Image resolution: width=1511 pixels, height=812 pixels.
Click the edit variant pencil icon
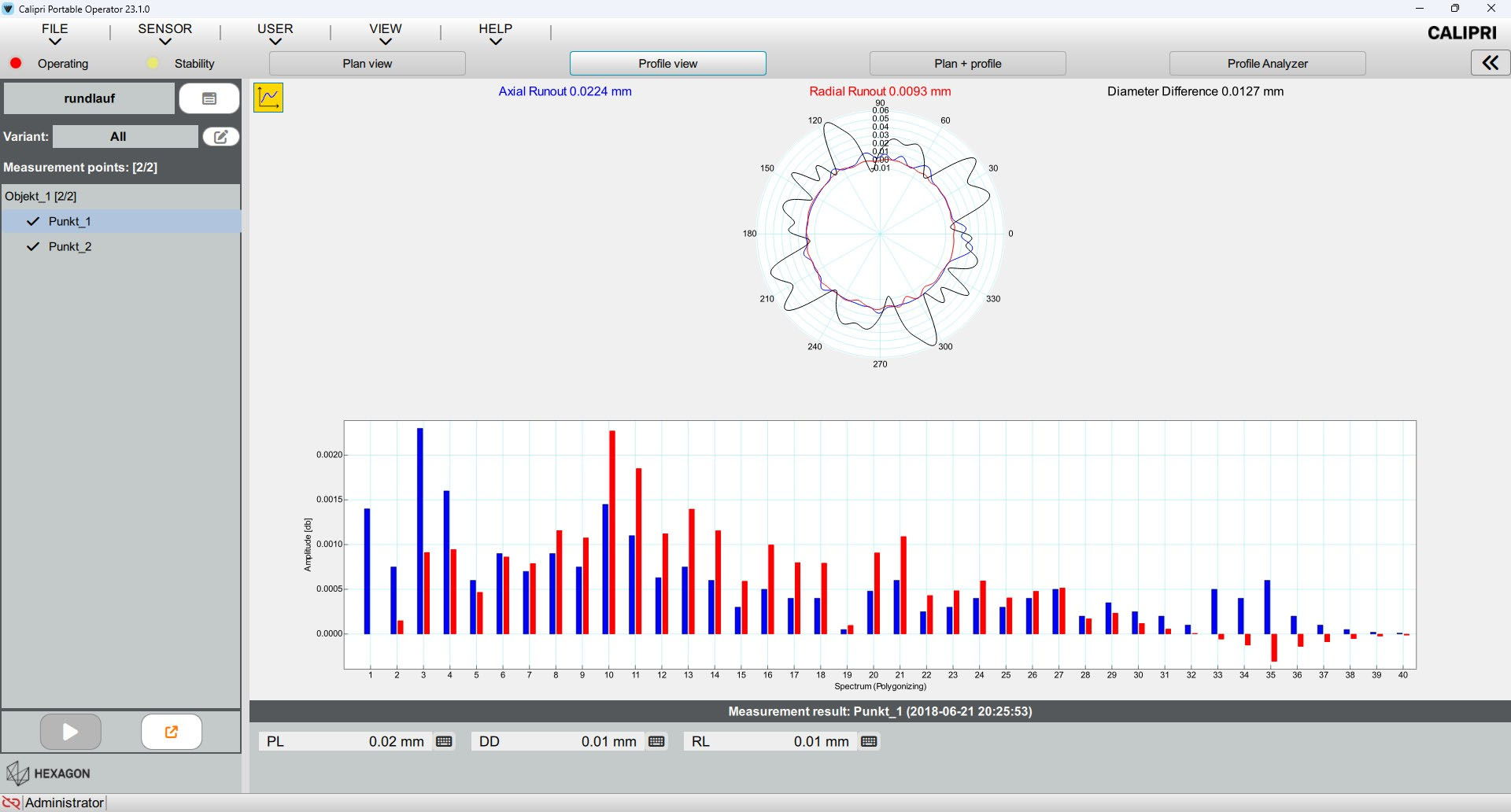tap(221, 136)
